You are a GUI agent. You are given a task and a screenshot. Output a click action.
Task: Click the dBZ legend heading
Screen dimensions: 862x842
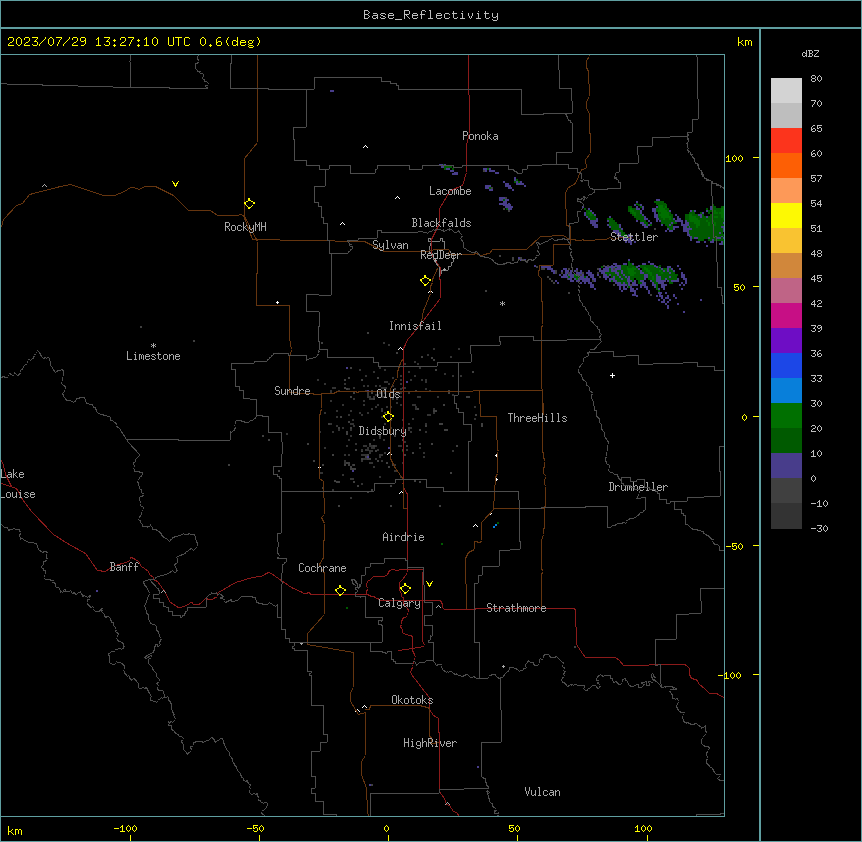(x=810, y=53)
